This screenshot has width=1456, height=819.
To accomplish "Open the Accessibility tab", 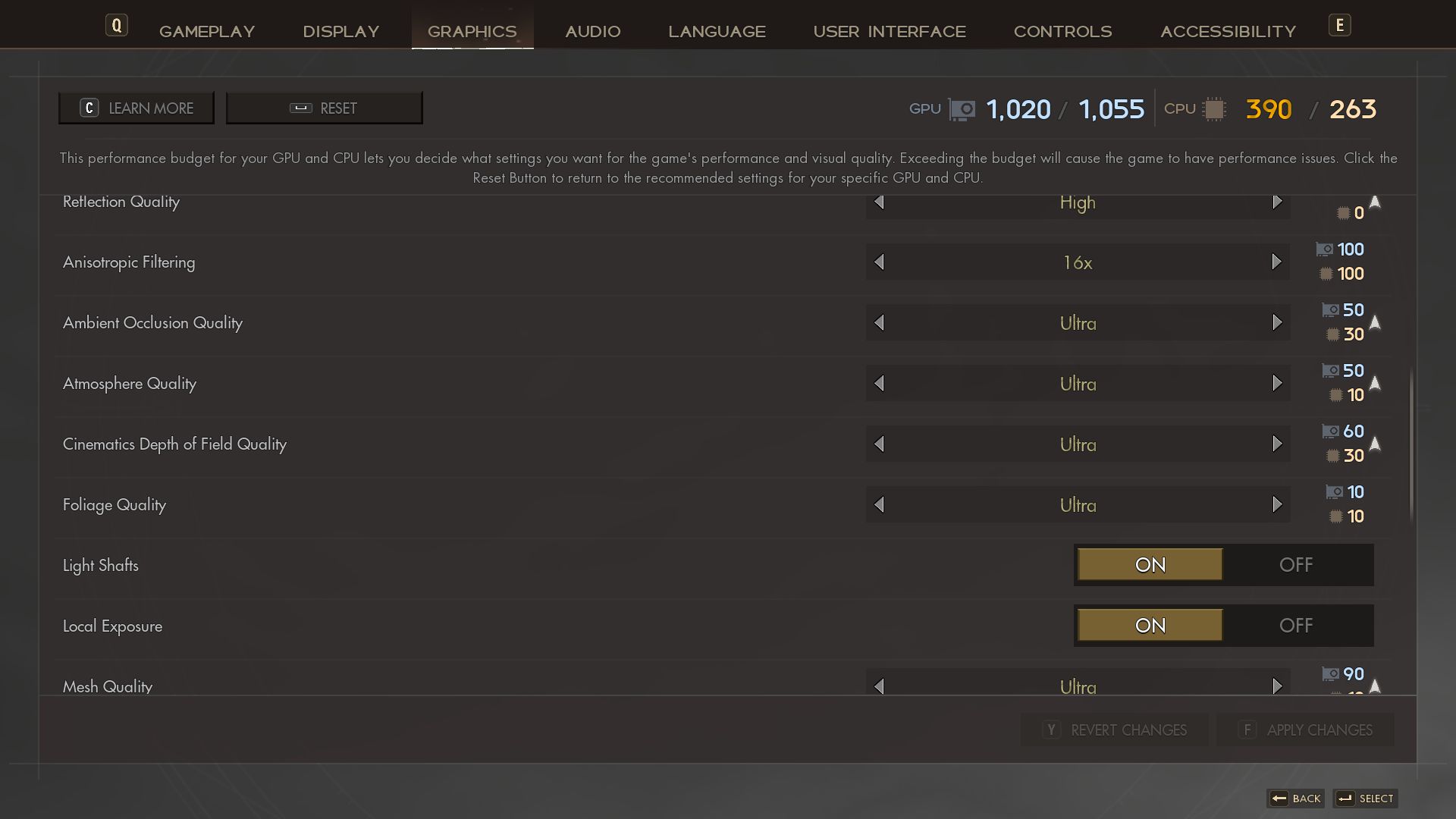I will pyautogui.click(x=1228, y=32).
